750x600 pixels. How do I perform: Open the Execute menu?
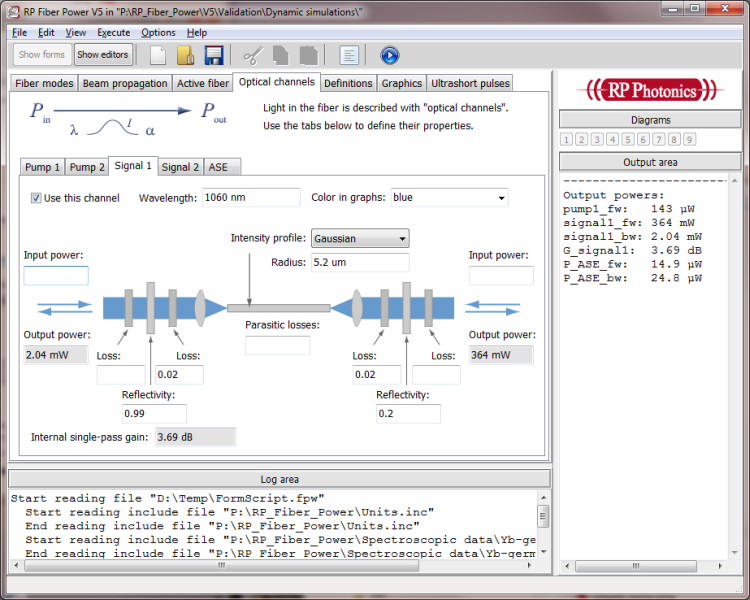coord(113,32)
